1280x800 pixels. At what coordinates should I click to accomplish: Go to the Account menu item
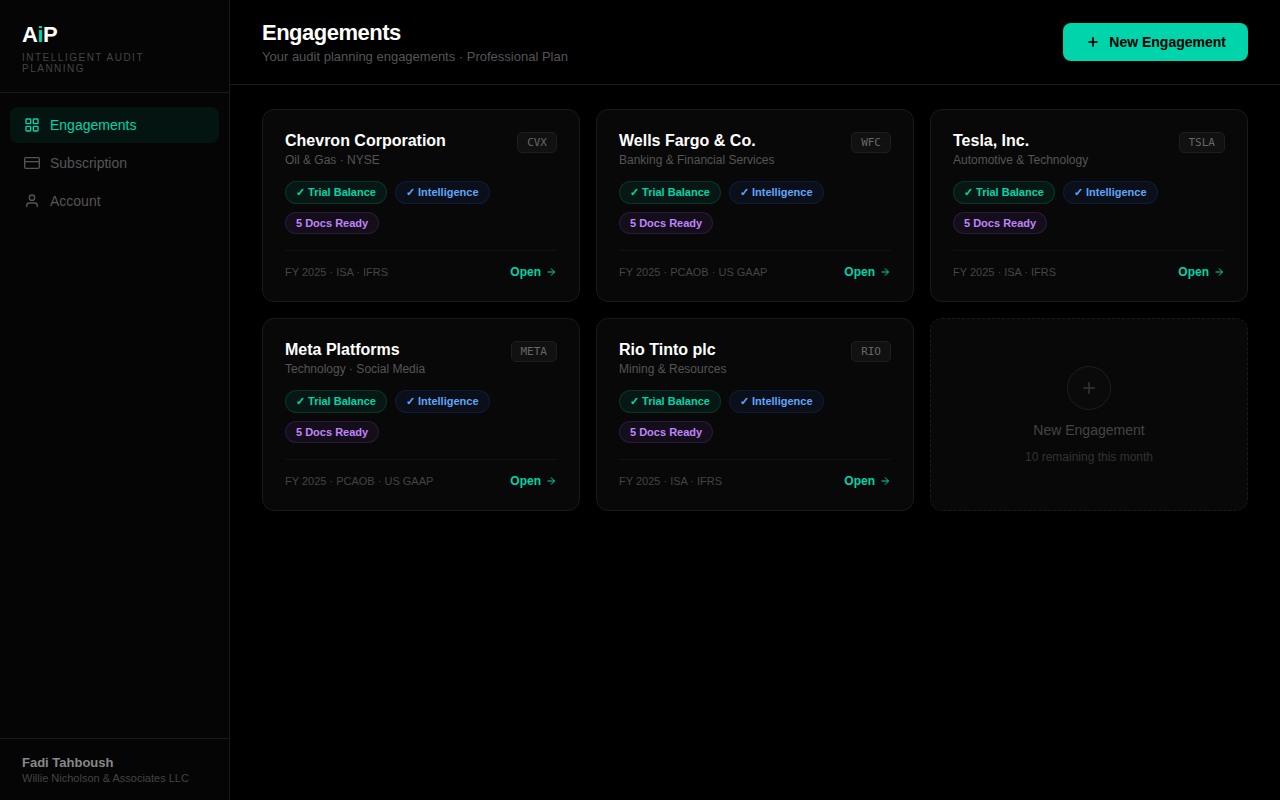75,201
